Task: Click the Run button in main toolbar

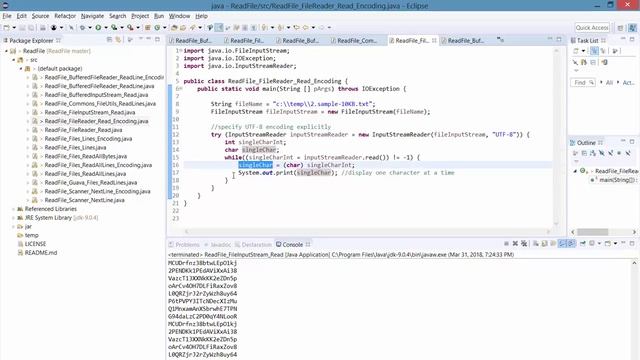Action: [x=98, y=27]
